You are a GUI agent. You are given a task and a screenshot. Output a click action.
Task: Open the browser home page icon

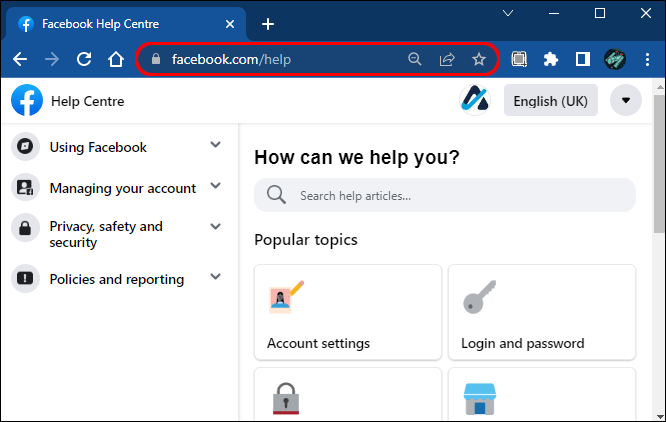coord(116,59)
